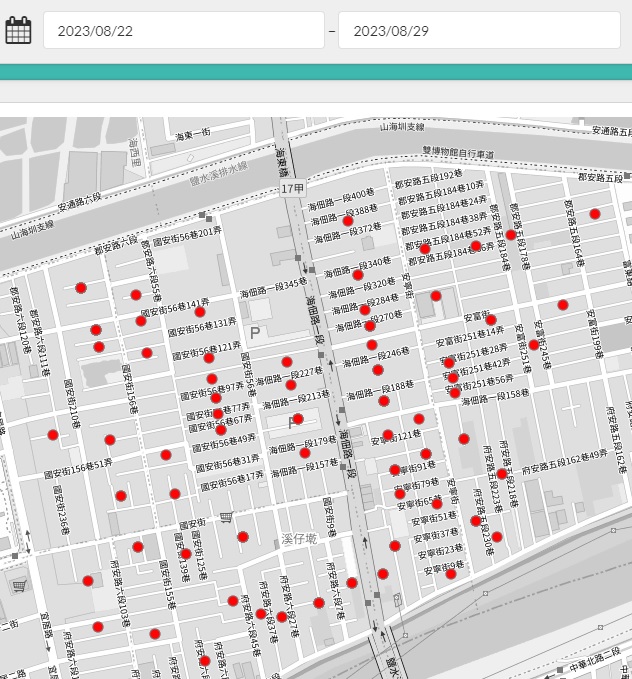This screenshot has width=632, height=679.
Task: Open the calendar date picker icon
Action: [x=18, y=30]
